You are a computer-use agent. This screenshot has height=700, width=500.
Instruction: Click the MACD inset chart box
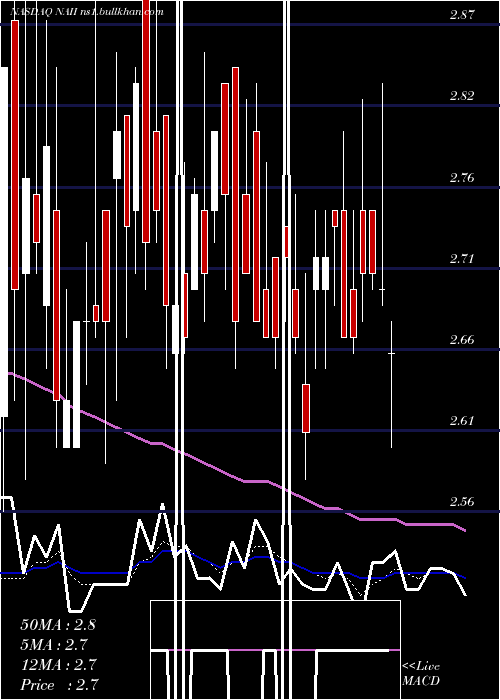point(275,650)
